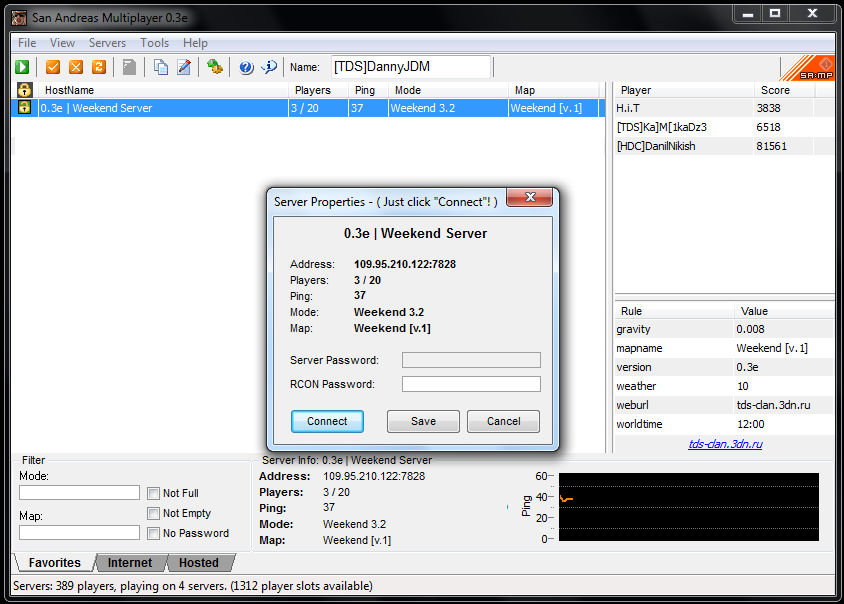Sort by the Mode column header

(x=448, y=90)
